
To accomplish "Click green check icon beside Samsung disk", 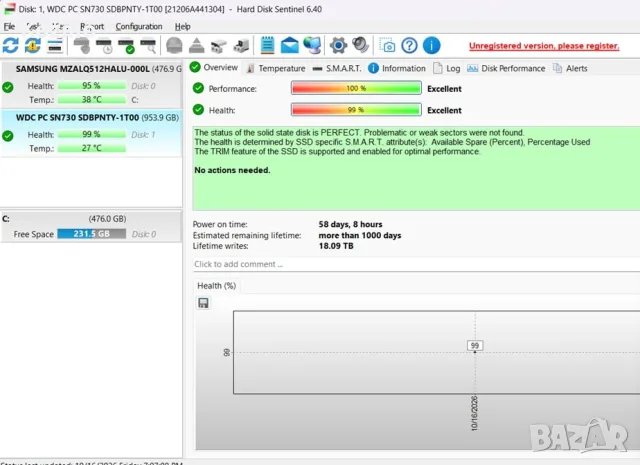I will tap(8, 87).
